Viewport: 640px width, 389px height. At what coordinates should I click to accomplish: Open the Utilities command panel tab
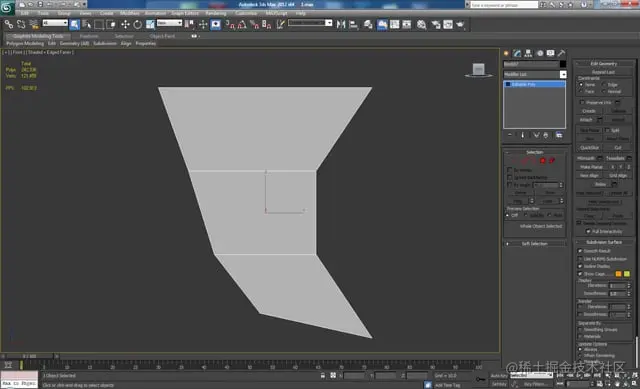pos(562,53)
